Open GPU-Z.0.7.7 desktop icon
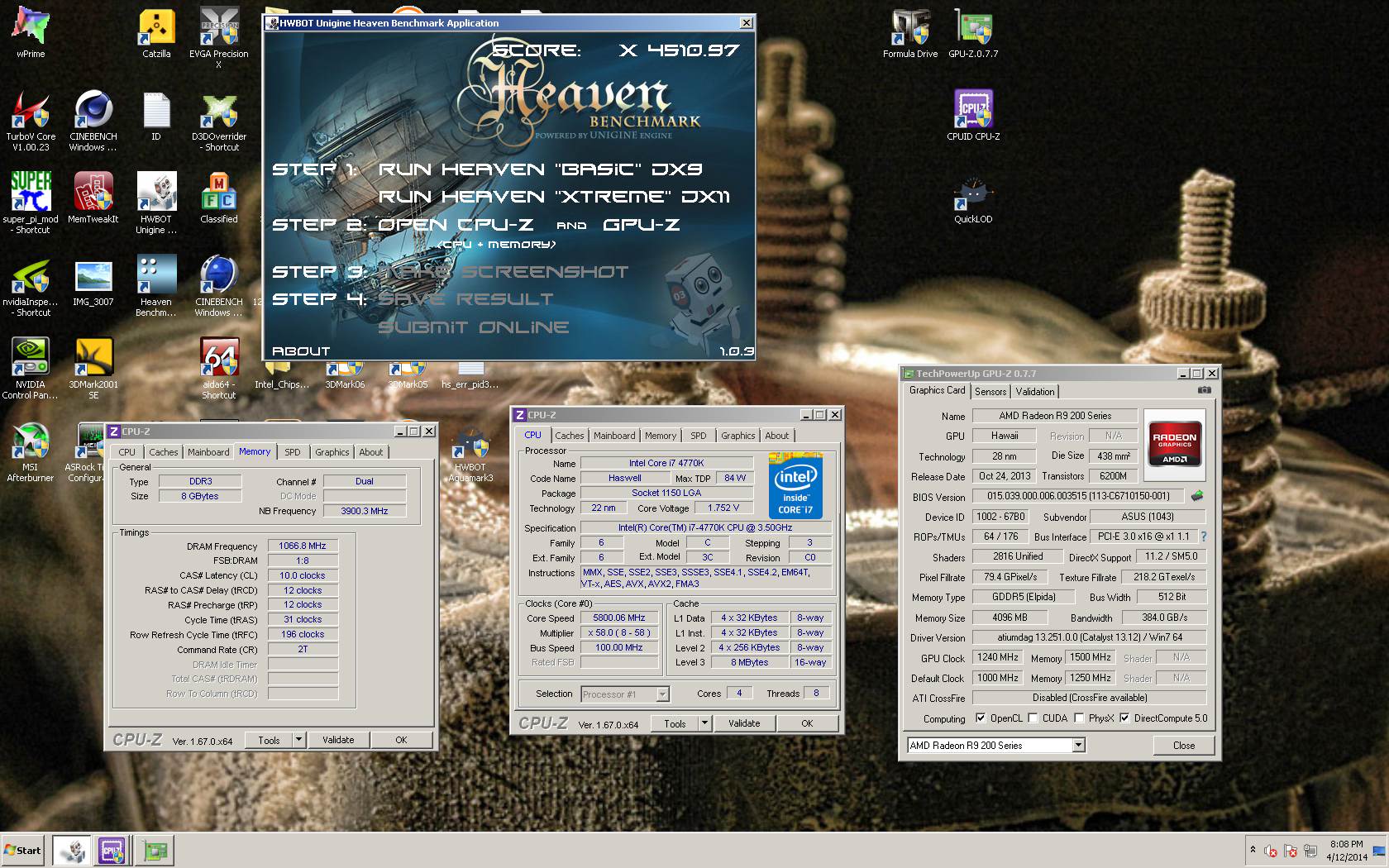 click(x=973, y=33)
